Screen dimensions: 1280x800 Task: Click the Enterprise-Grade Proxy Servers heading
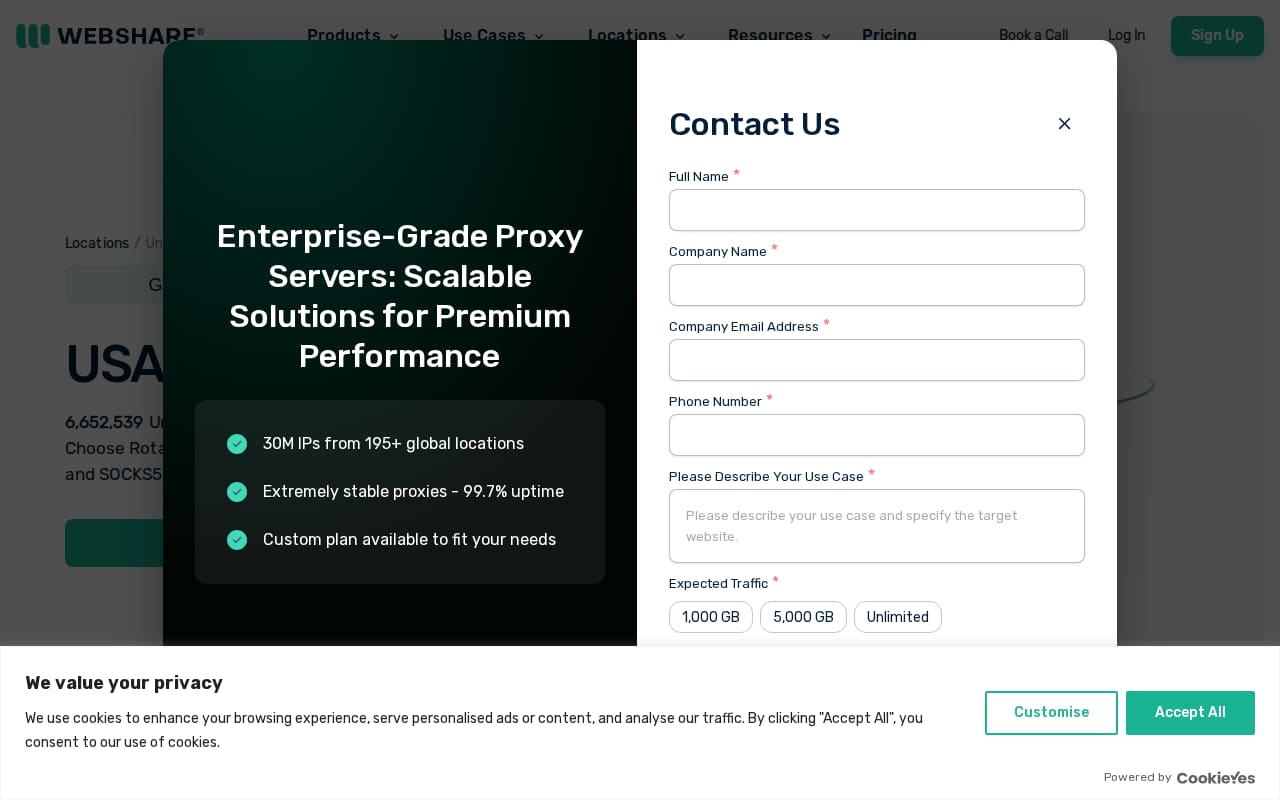pos(400,296)
